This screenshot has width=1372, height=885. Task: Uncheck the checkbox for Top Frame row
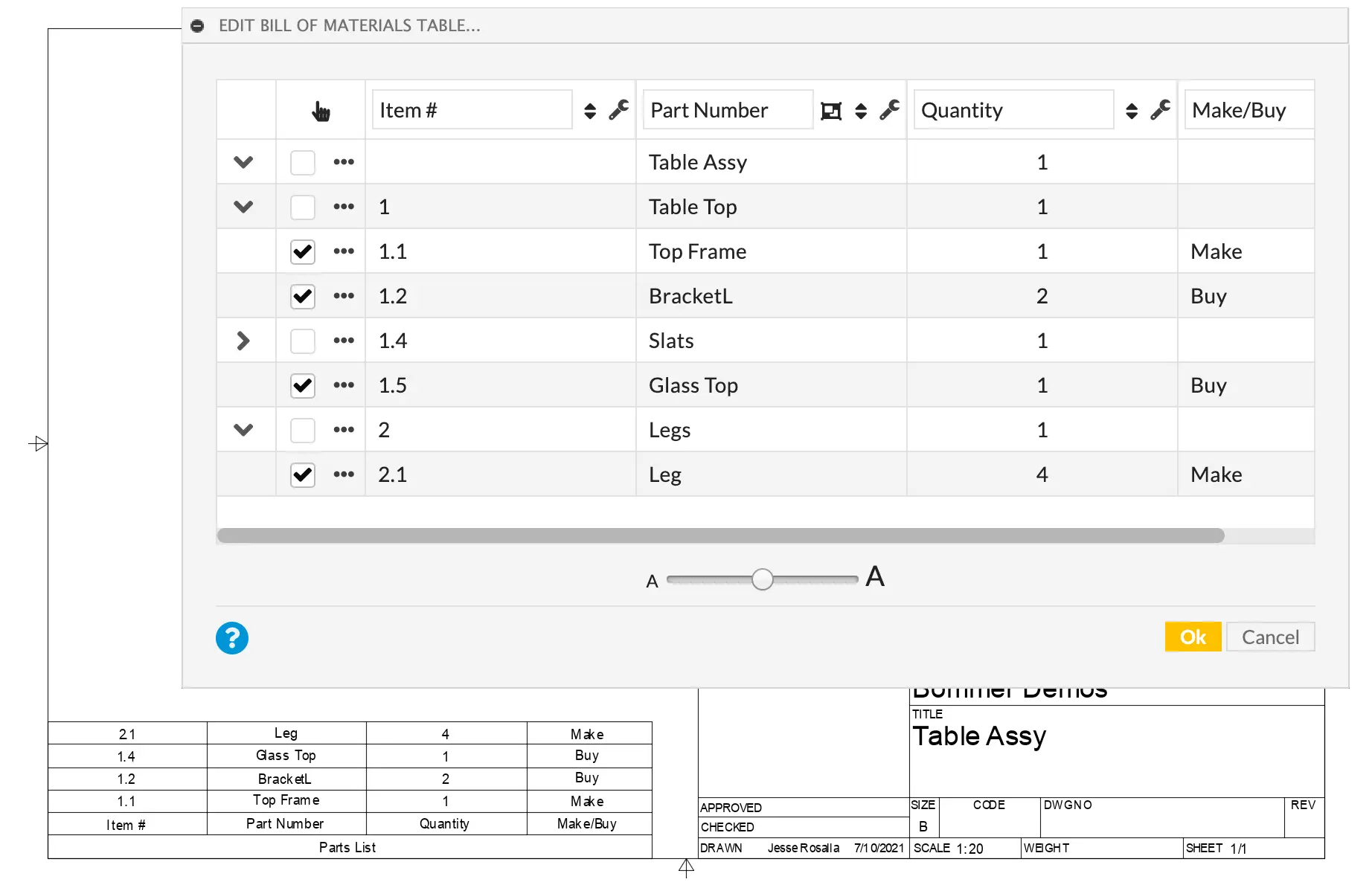302,251
